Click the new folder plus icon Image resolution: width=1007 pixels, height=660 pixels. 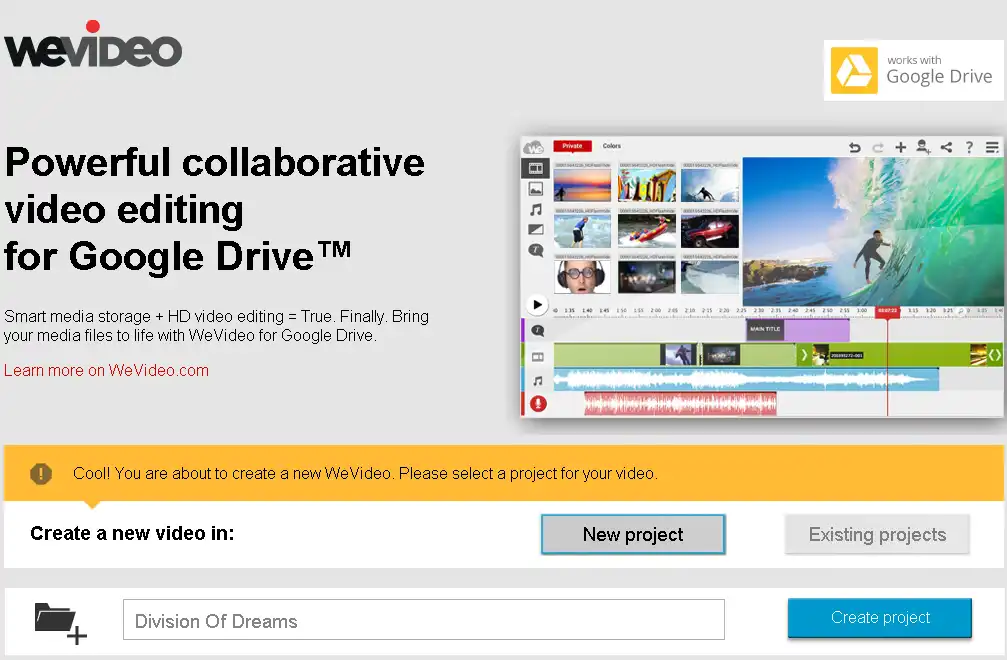pos(60,623)
